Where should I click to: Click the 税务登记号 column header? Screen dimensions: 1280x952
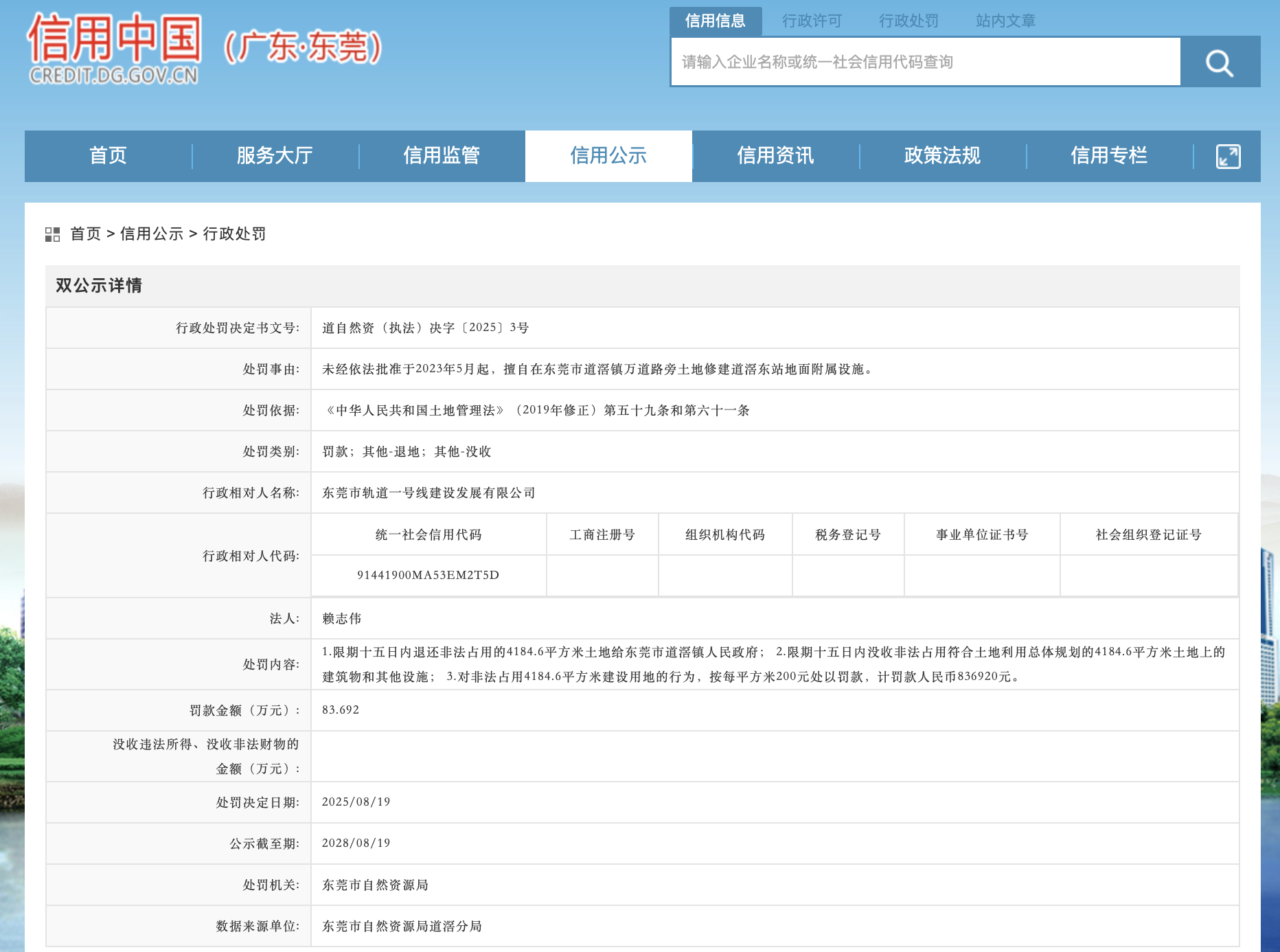point(848,534)
